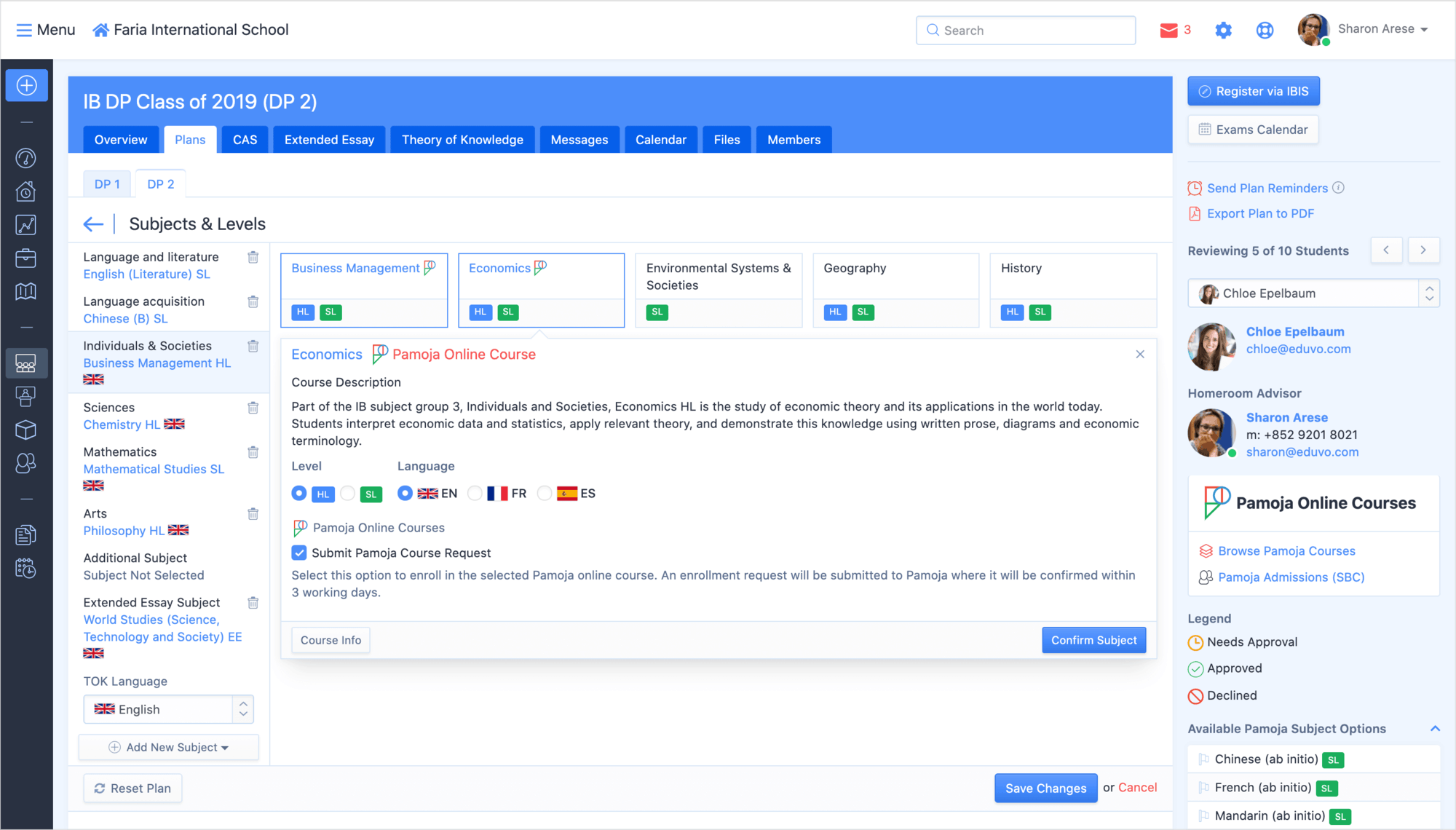This screenshot has height=830, width=1456.
Task: Open the briefcase sidebar icon
Action: click(x=26, y=258)
